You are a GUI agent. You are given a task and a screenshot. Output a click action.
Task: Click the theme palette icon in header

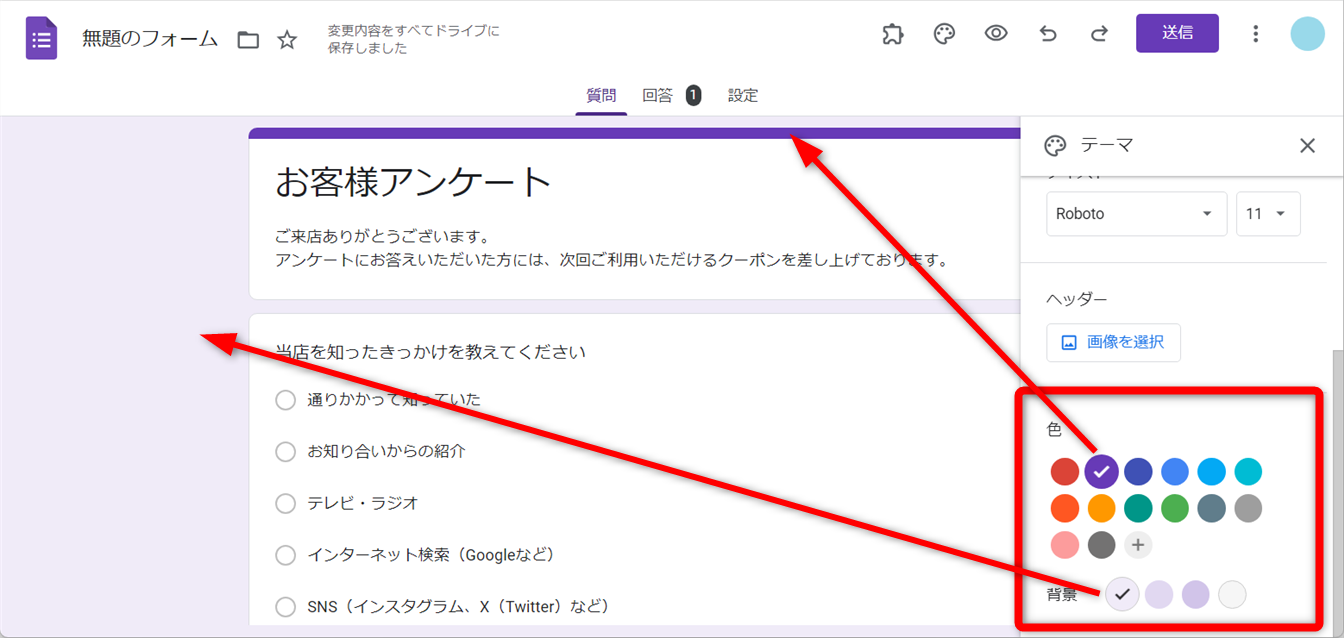(944, 34)
